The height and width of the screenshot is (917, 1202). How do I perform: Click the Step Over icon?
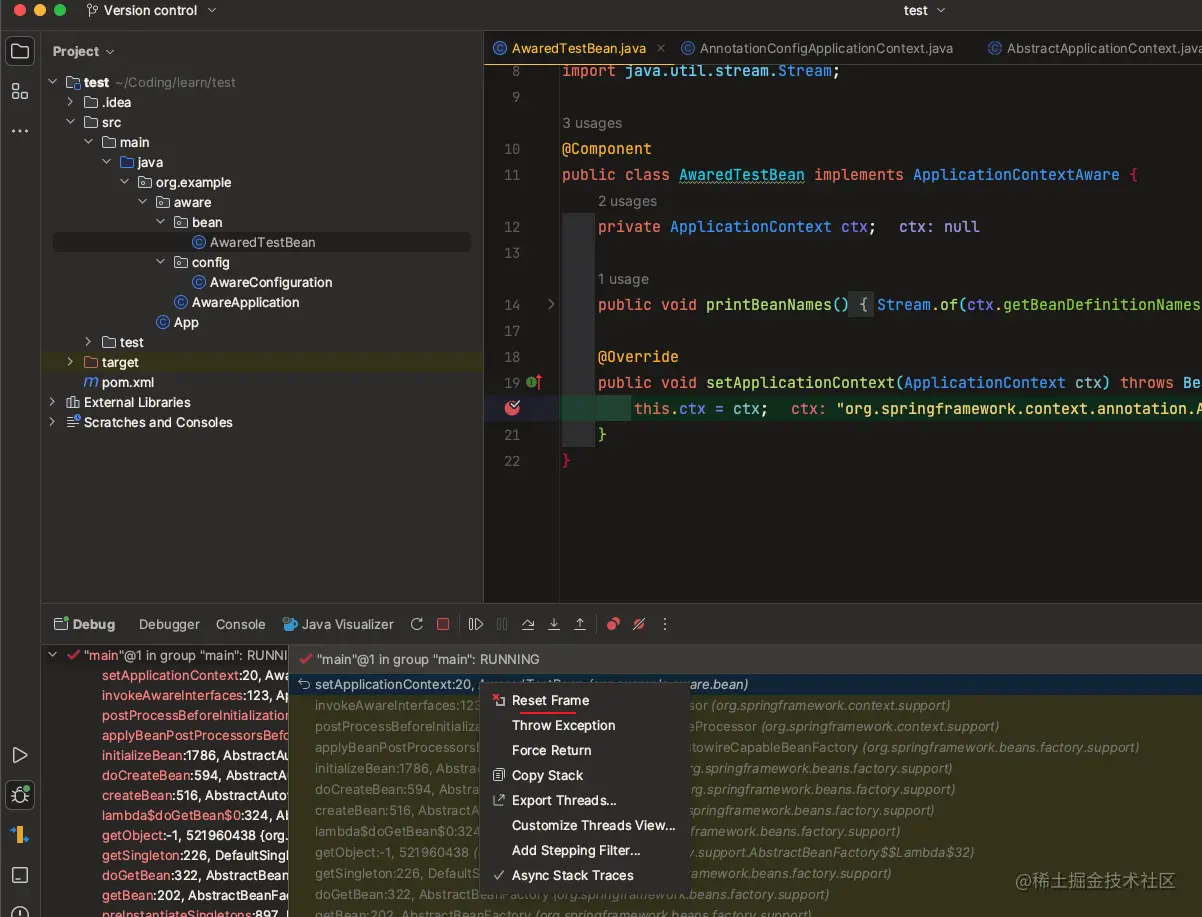pos(528,624)
